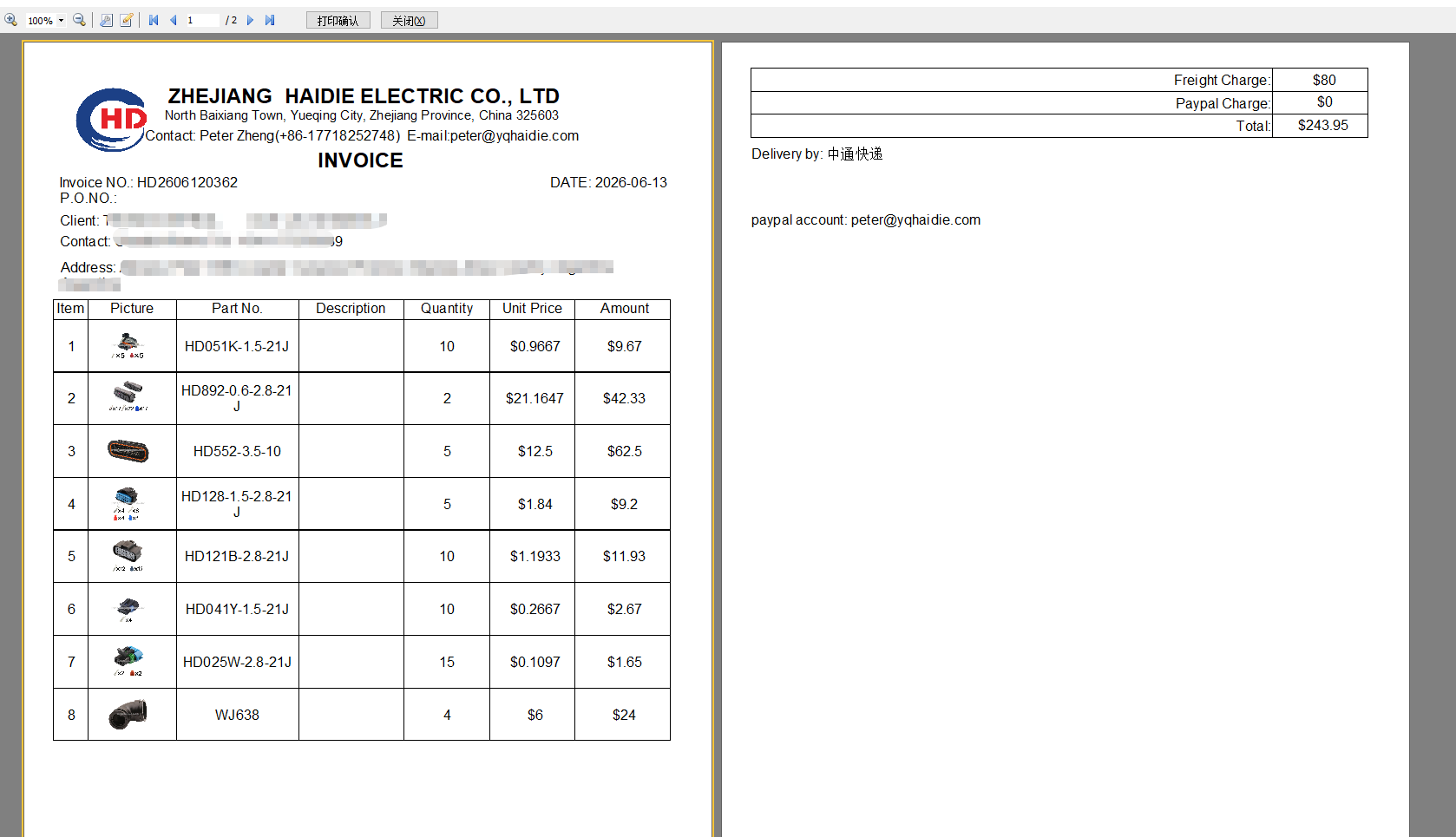
Task: Click the Amount column header
Action: (625, 309)
